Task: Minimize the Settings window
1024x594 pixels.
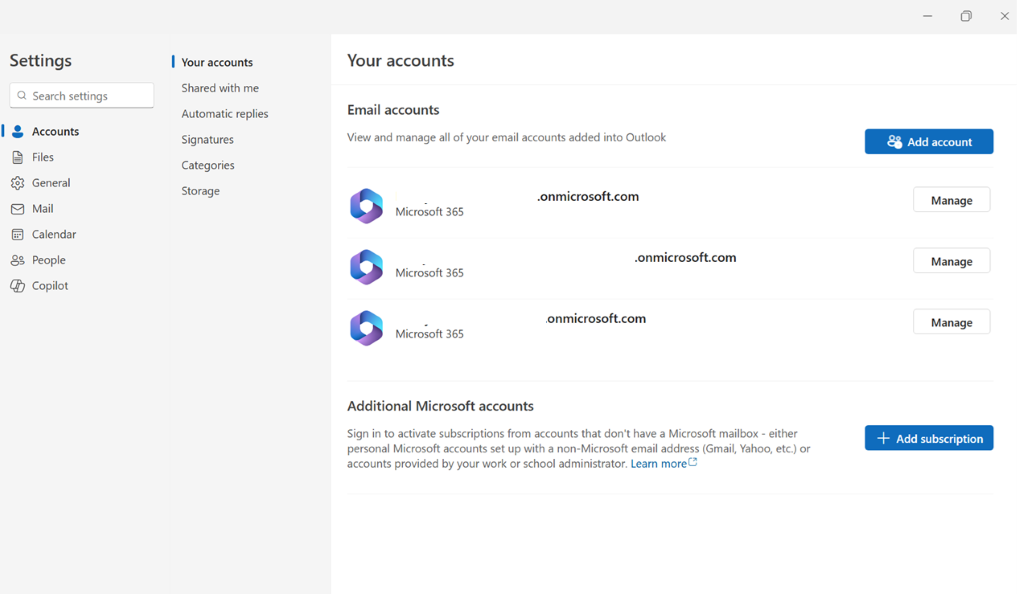Action: tap(927, 16)
